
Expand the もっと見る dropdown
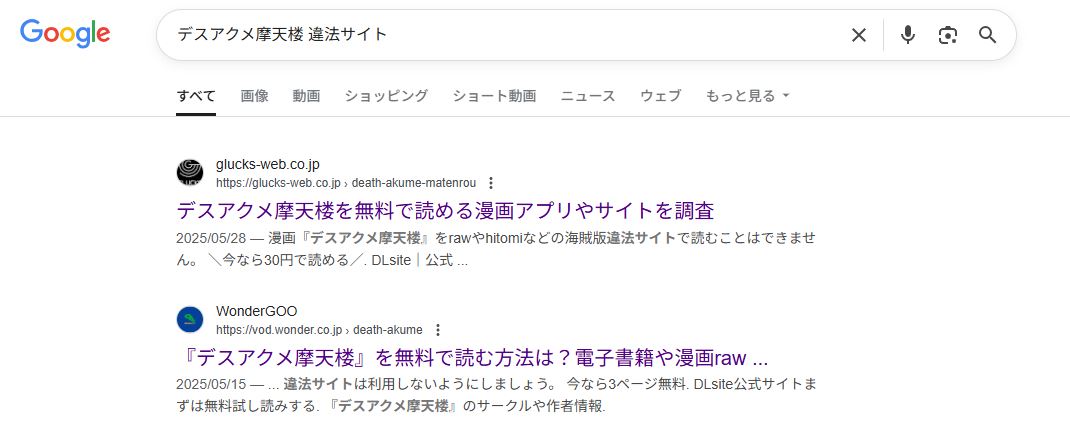(x=747, y=96)
